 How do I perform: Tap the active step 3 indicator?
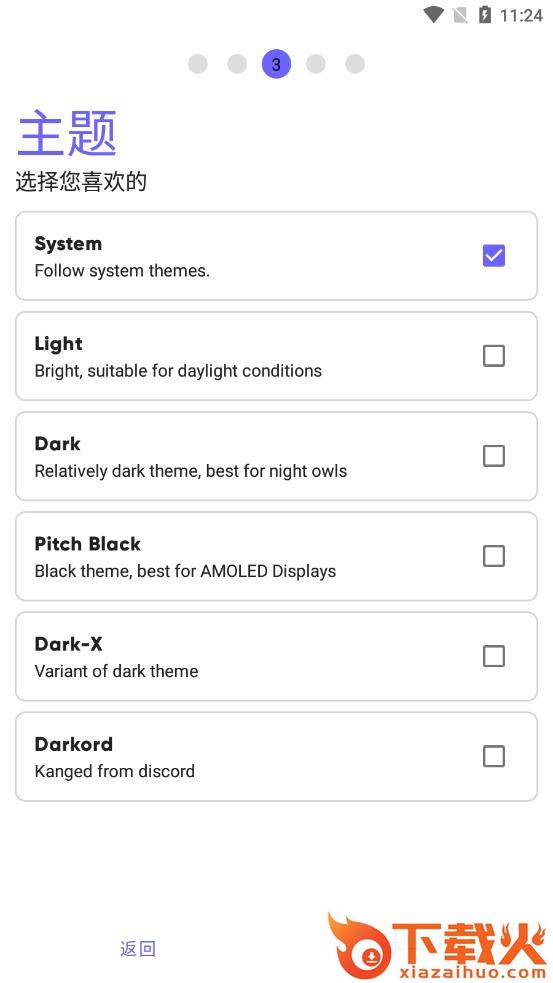[x=276, y=64]
